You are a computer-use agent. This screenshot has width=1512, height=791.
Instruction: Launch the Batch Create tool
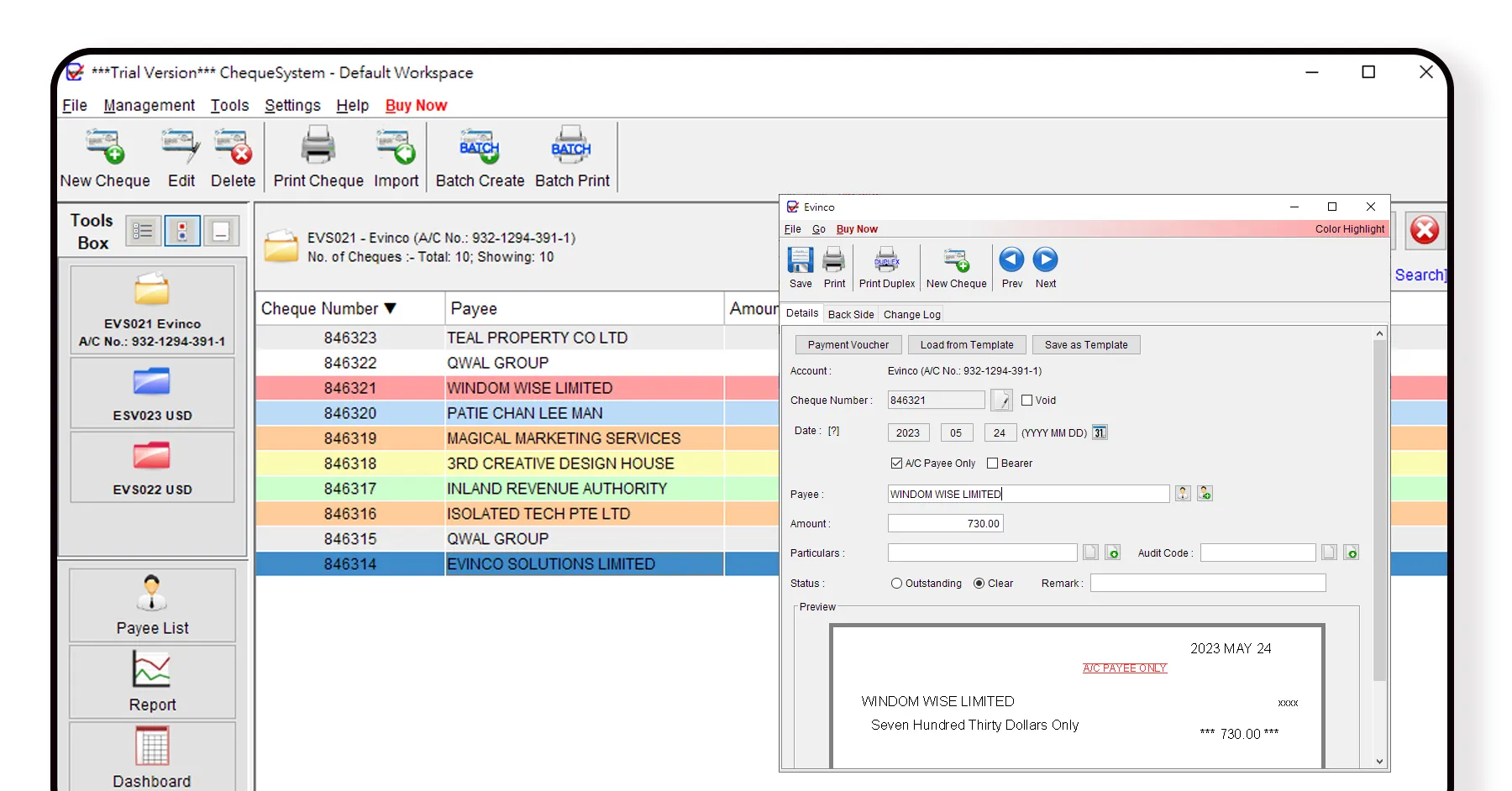479,157
